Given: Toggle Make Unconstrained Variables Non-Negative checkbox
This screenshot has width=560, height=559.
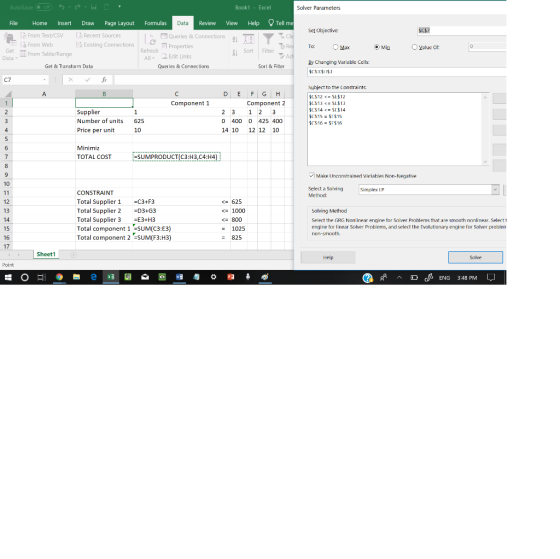Looking at the screenshot, I should [x=311, y=175].
